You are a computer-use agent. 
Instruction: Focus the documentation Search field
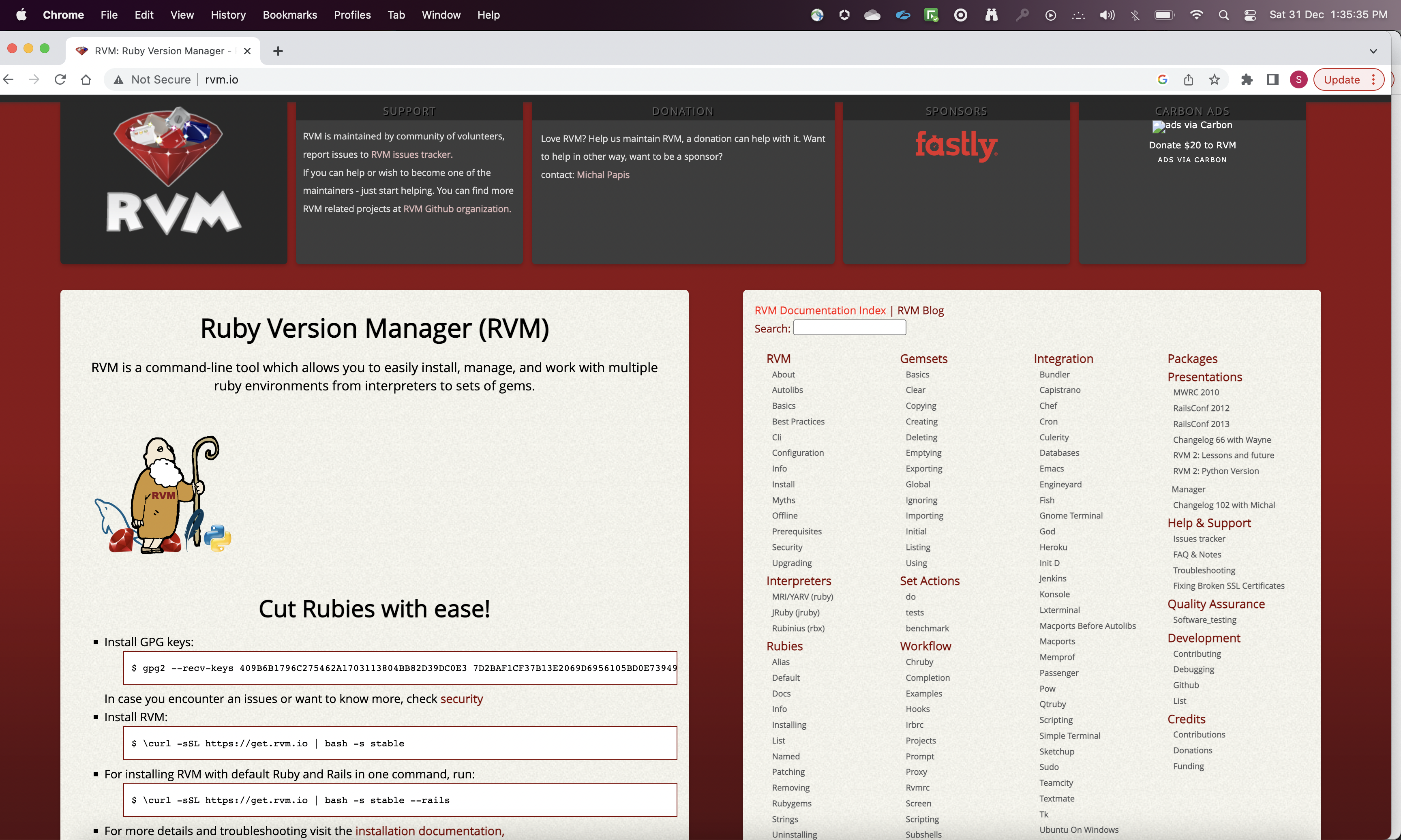coord(849,328)
